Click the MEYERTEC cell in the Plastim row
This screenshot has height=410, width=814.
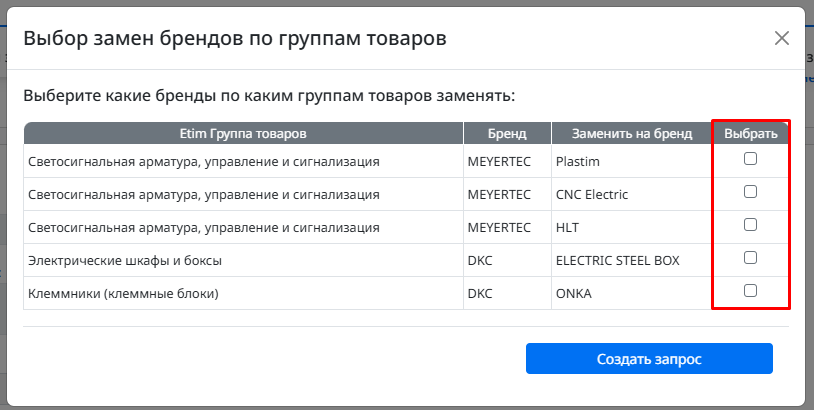(x=507, y=161)
